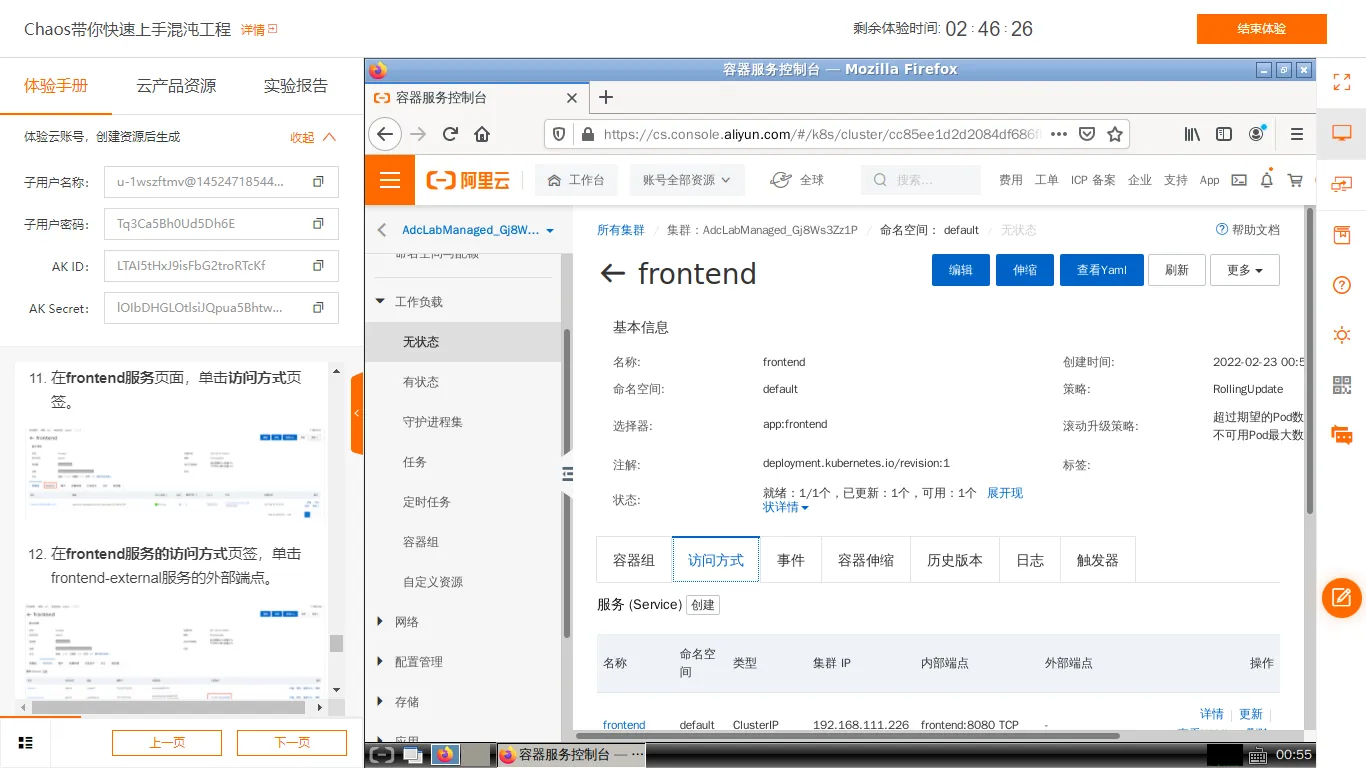The image size is (1366, 768).
Task: Click the help question mark in right sidebar
Action: point(1342,285)
